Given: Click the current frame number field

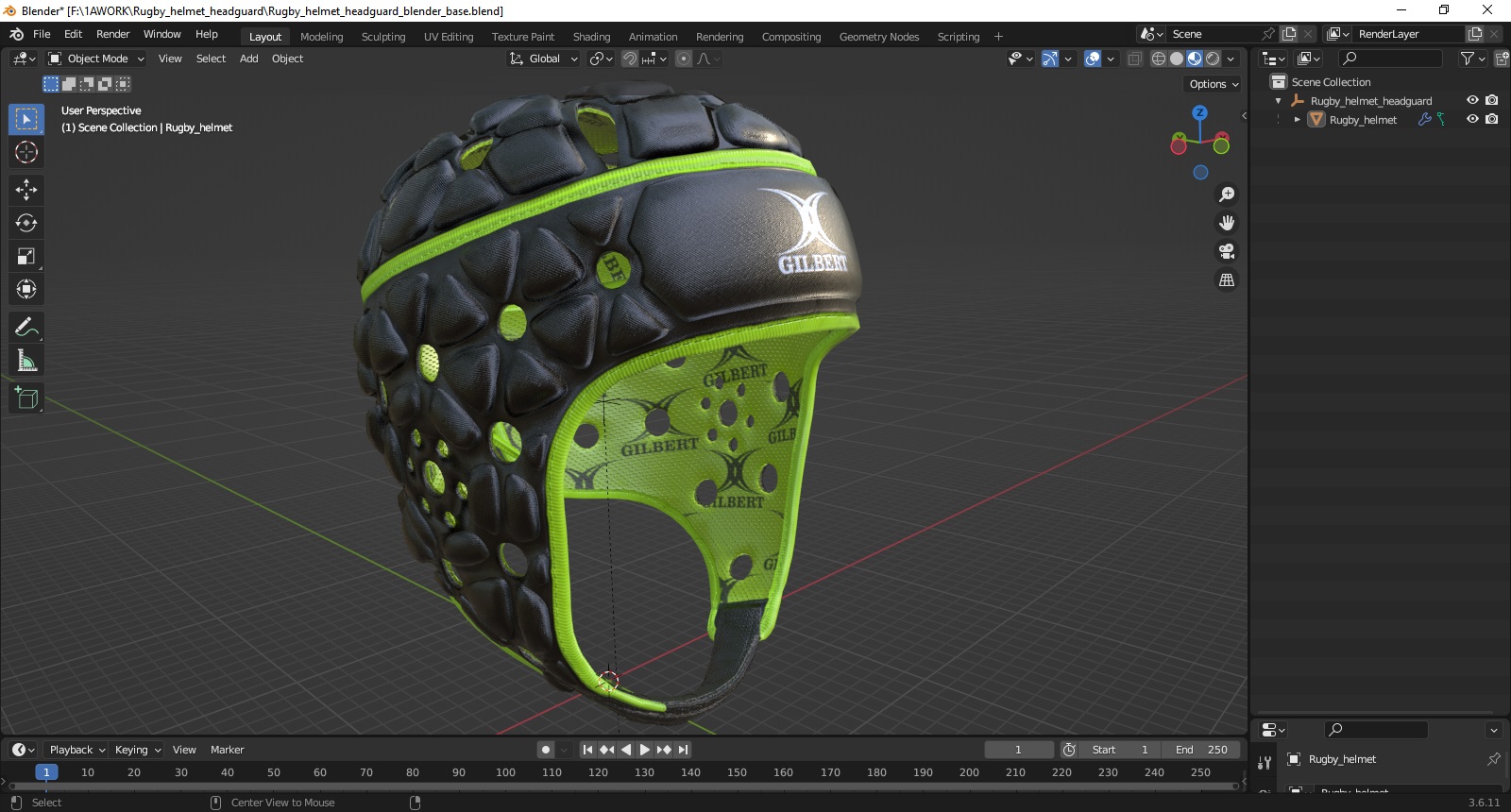Looking at the screenshot, I should (x=1019, y=750).
